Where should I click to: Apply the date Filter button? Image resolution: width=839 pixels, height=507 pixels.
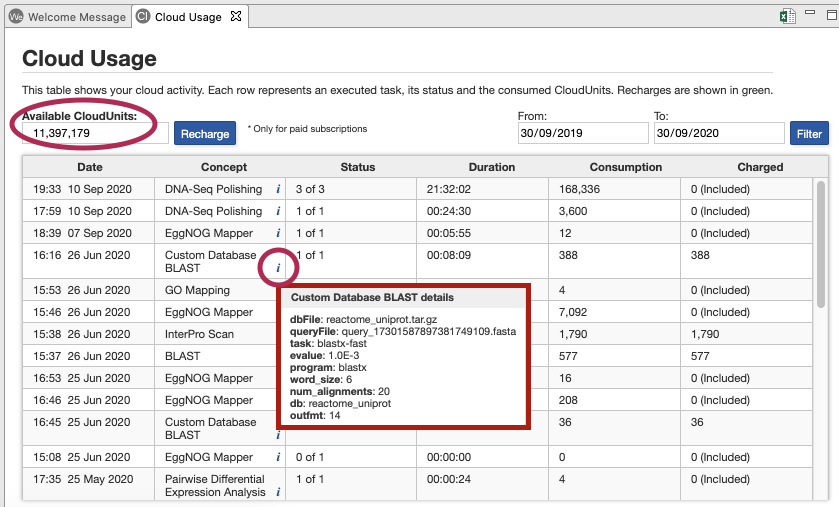tap(809, 133)
